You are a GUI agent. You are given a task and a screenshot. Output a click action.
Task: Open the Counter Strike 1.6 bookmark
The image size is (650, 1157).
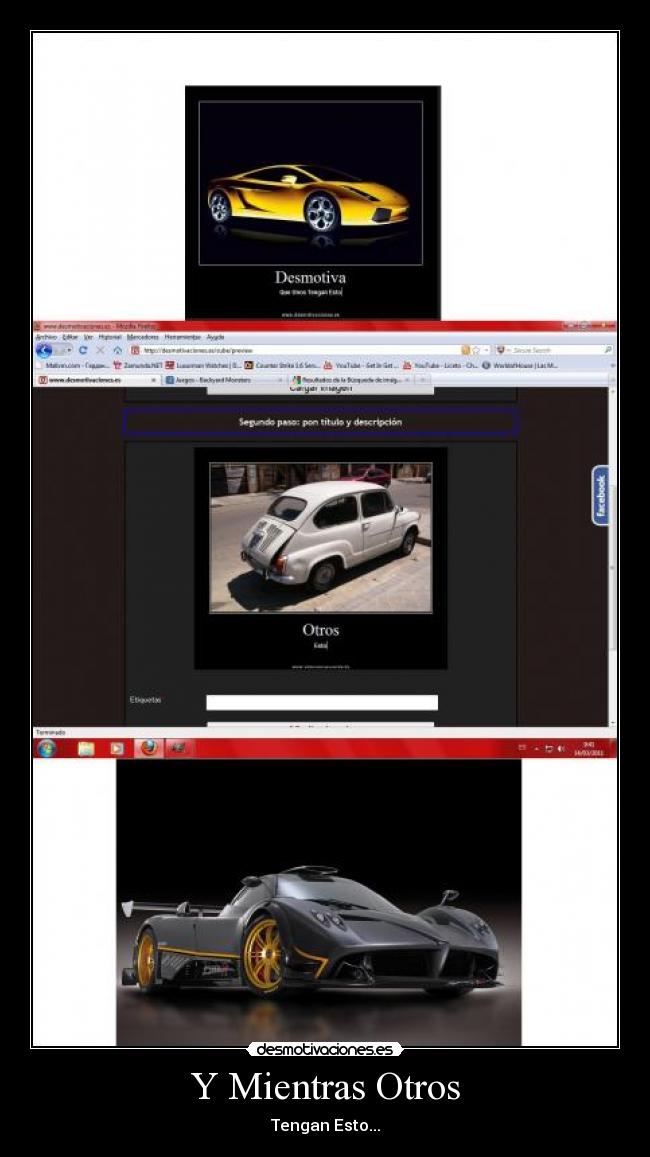point(286,365)
